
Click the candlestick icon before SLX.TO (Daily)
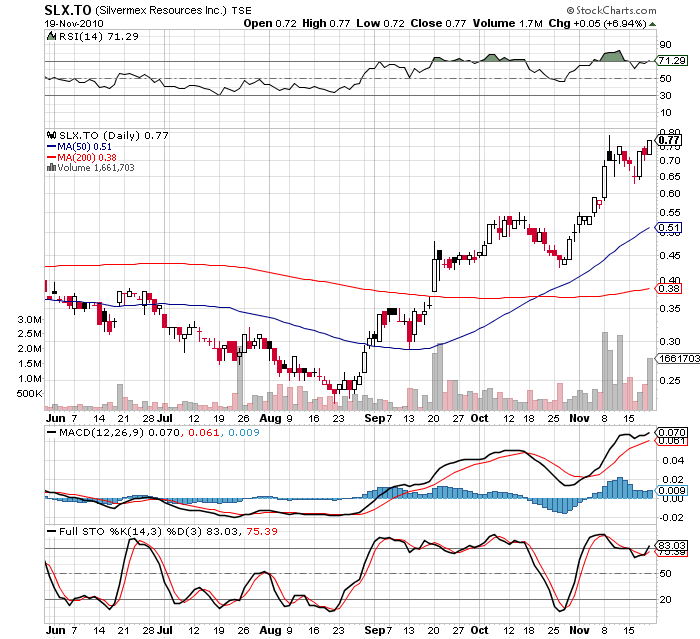51,135
